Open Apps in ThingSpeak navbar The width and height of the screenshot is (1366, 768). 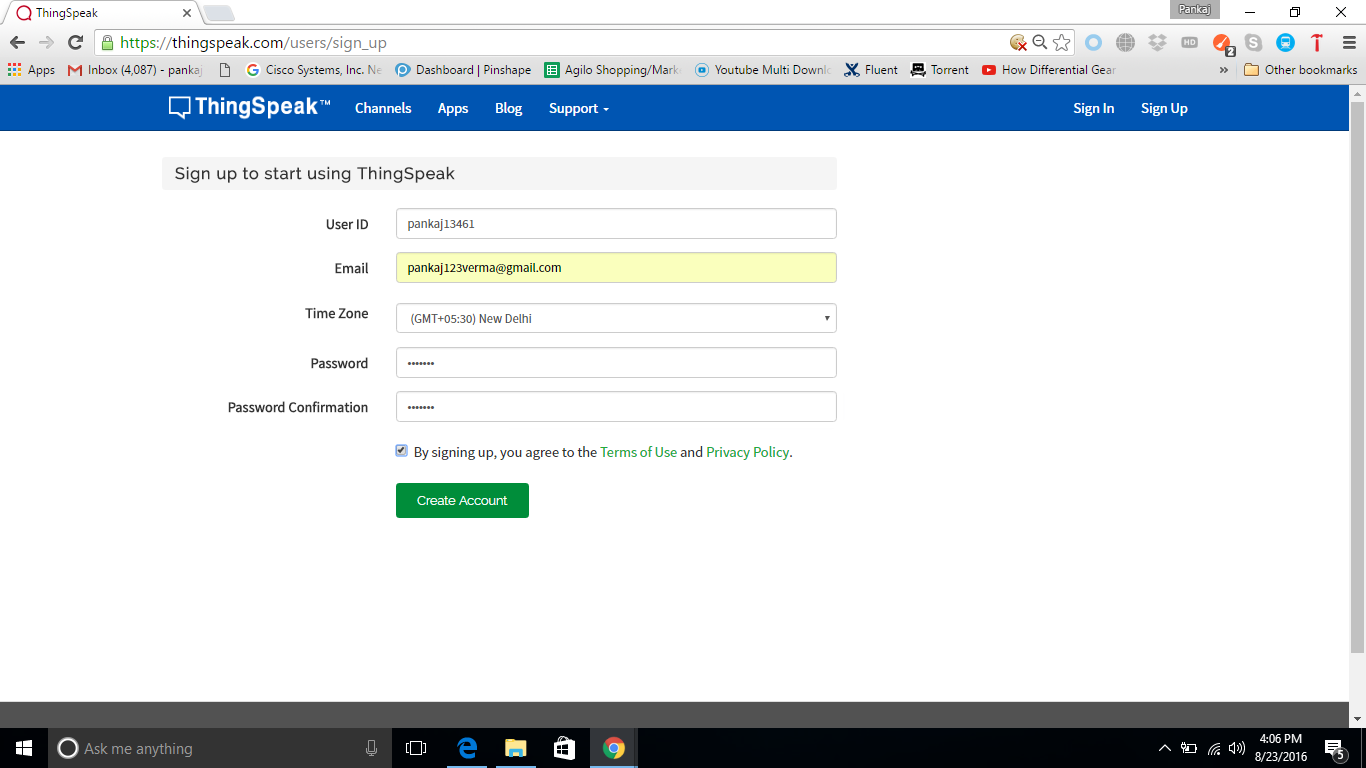tap(453, 108)
